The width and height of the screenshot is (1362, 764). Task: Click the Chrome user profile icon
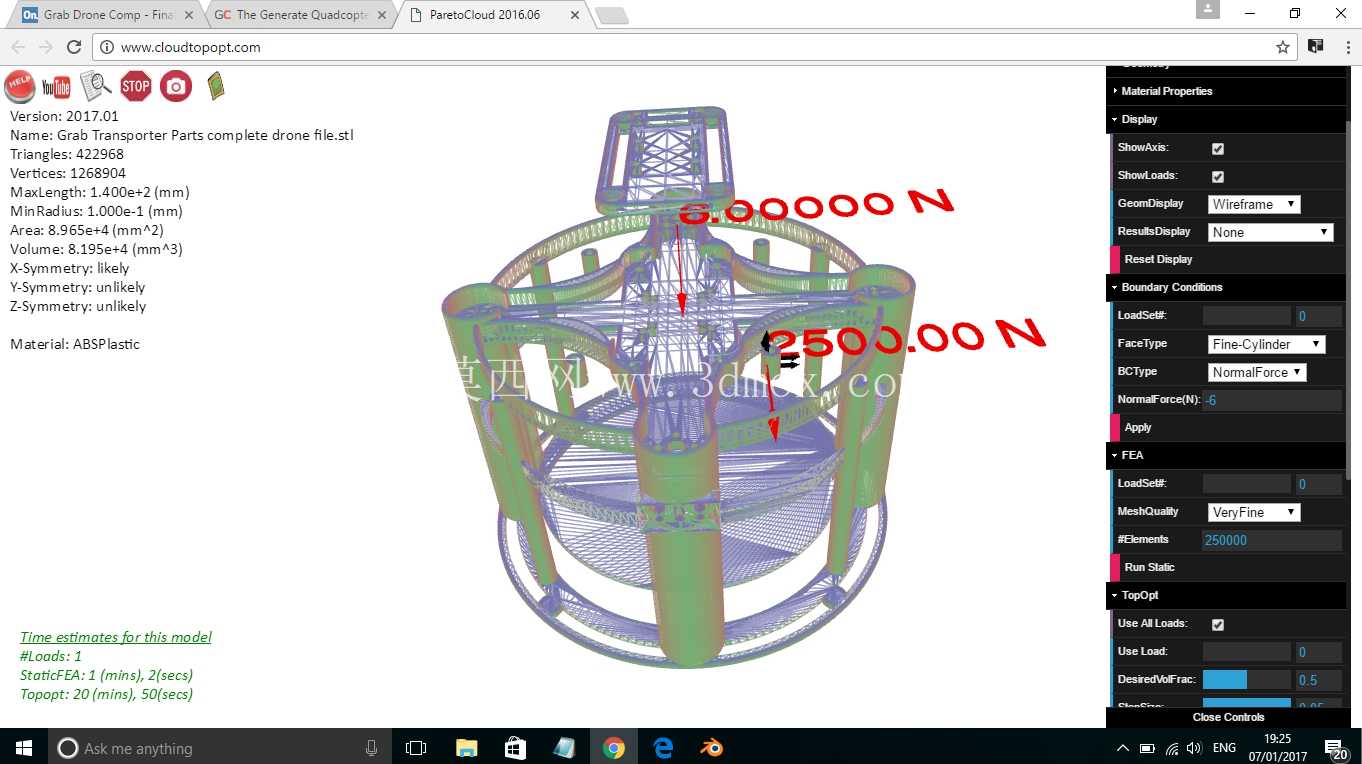1208,9
